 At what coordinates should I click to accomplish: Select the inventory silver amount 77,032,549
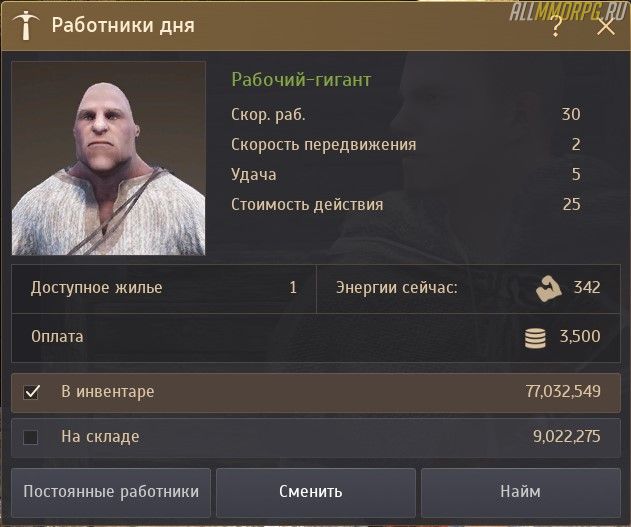pyautogui.click(x=563, y=391)
